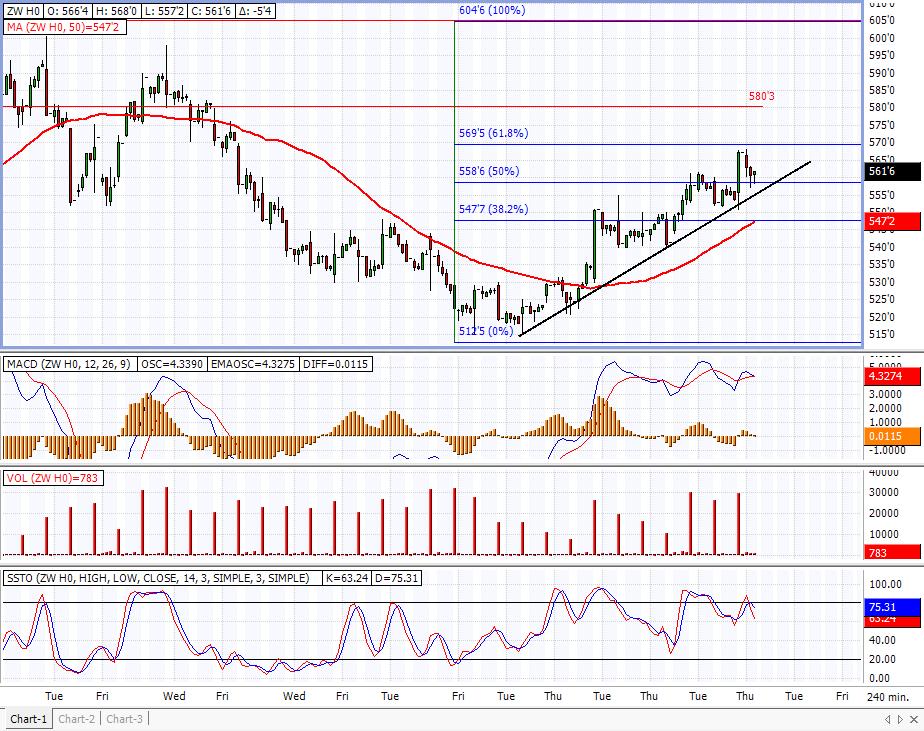Click the MACD indicator label
The image size is (924, 731).
[69, 364]
